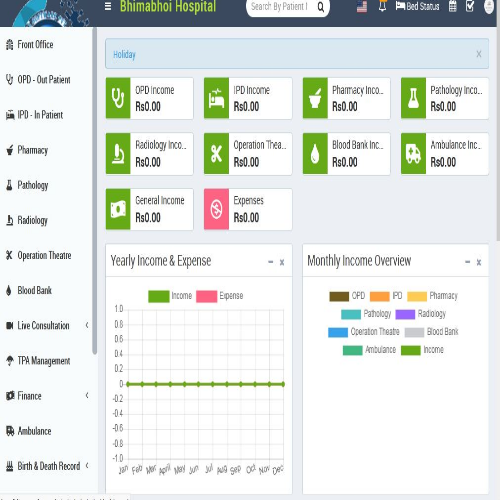This screenshot has height=500, width=500.
Task: Click the search magnifier icon
Action: tap(320, 7)
